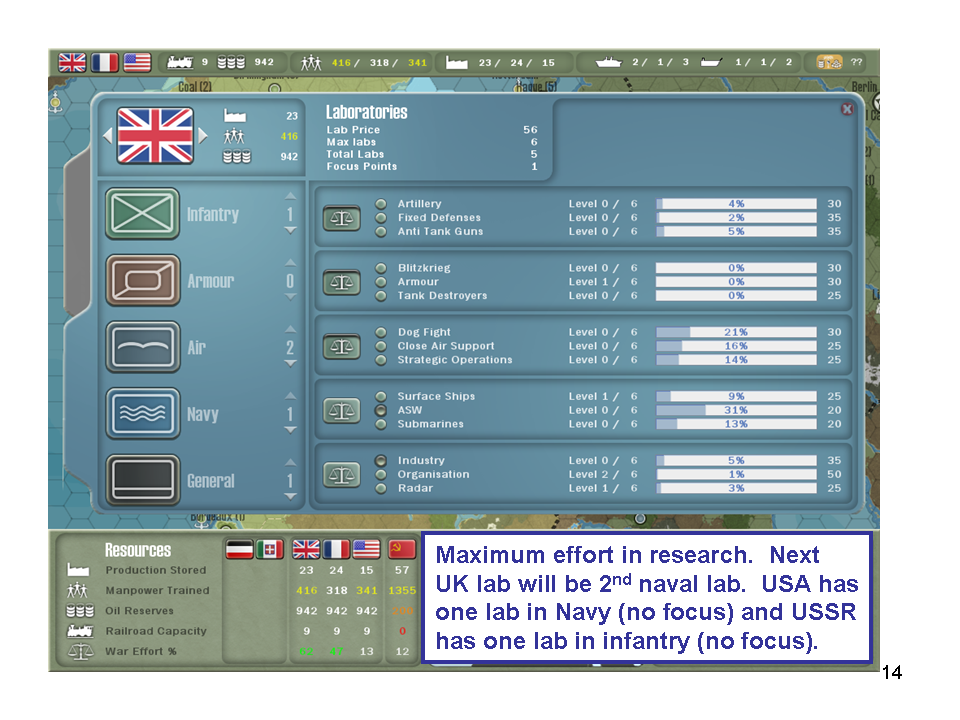
Task: Click the Organisation research label
Action: (433, 474)
